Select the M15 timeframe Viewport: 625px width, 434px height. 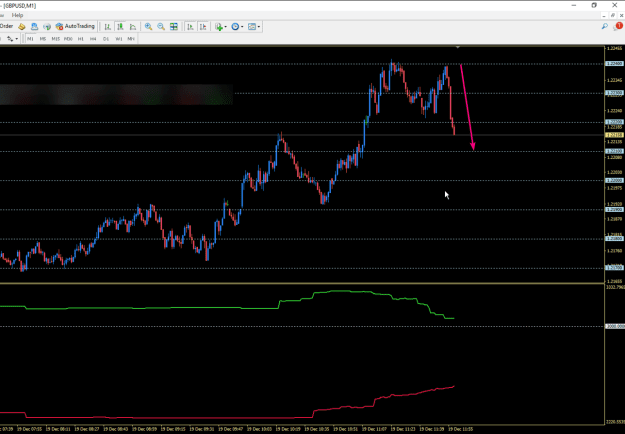tap(55, 39)
